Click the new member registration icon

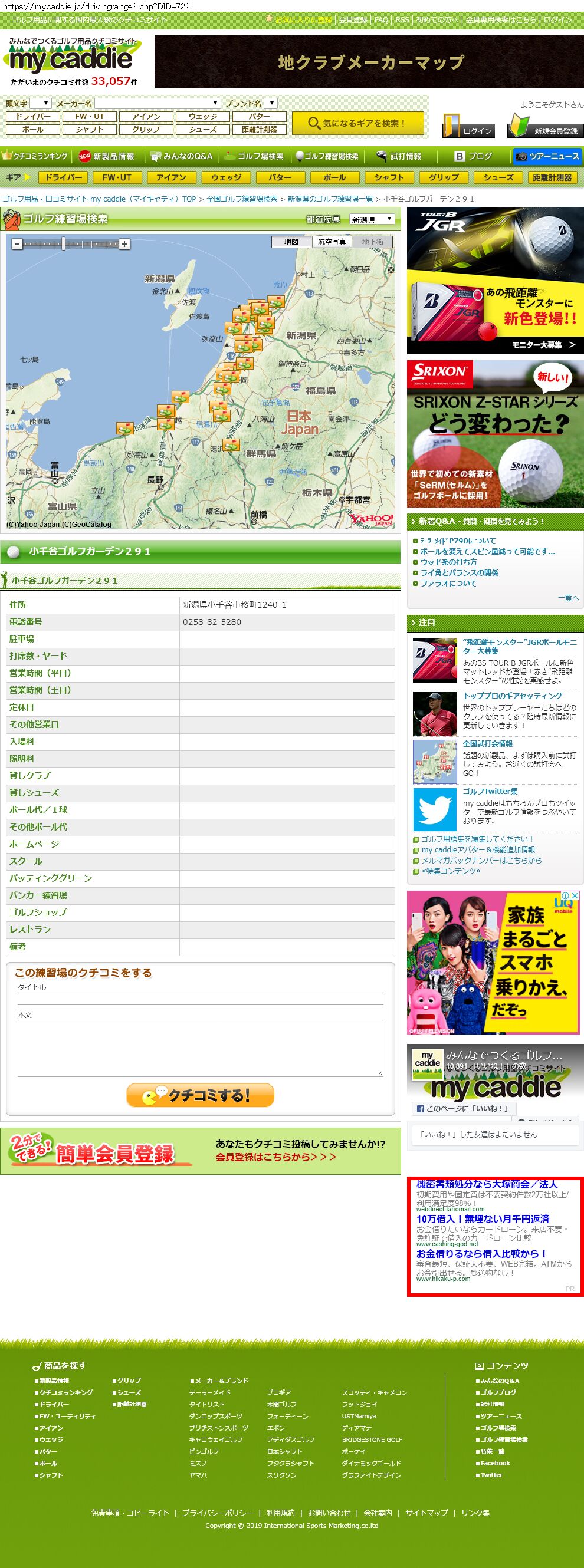(x=519, y=126)
